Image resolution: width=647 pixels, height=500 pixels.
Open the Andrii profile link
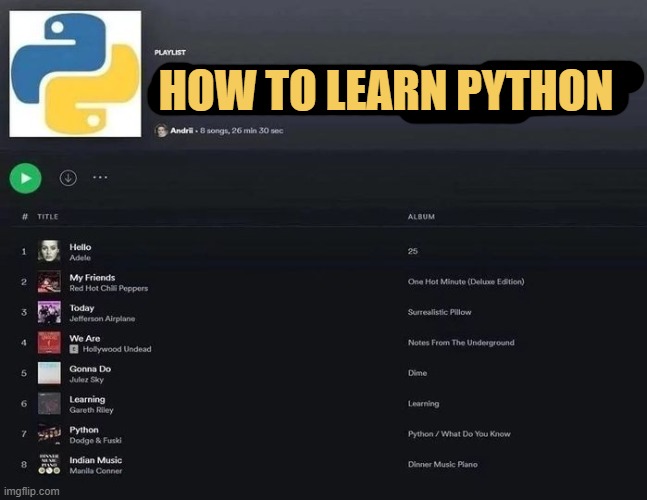(x=182, y=130)
